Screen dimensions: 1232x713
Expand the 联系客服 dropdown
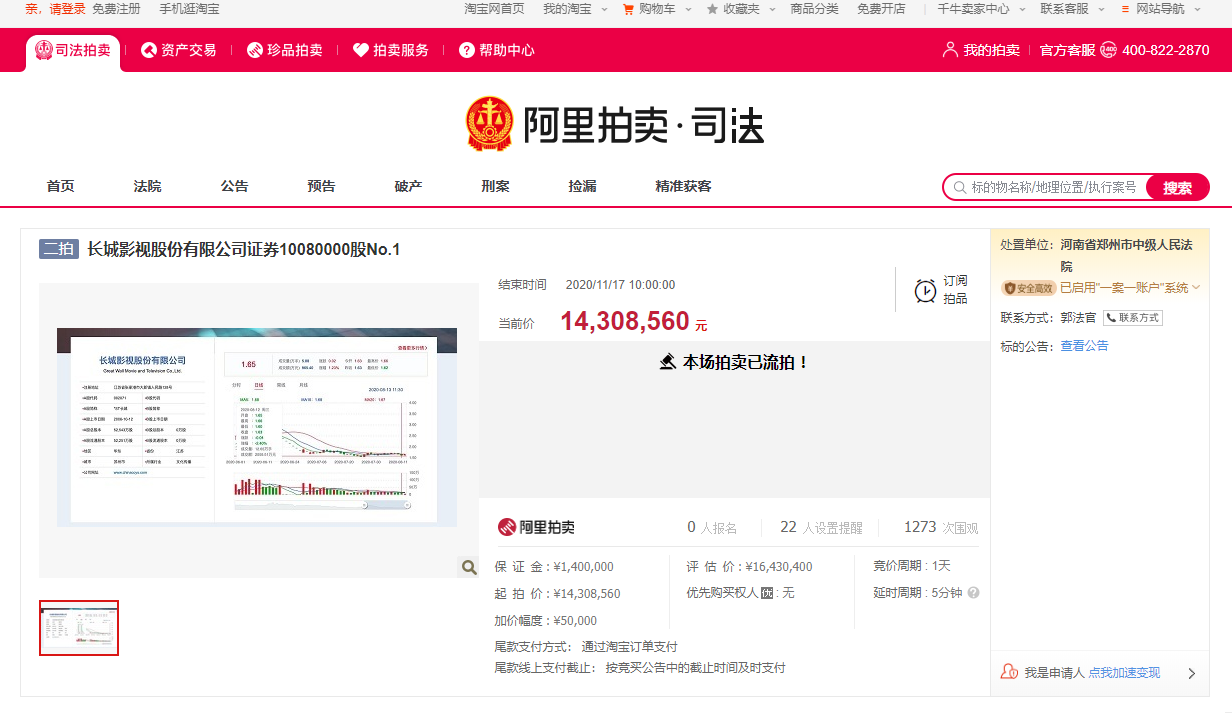point(1071,9)
